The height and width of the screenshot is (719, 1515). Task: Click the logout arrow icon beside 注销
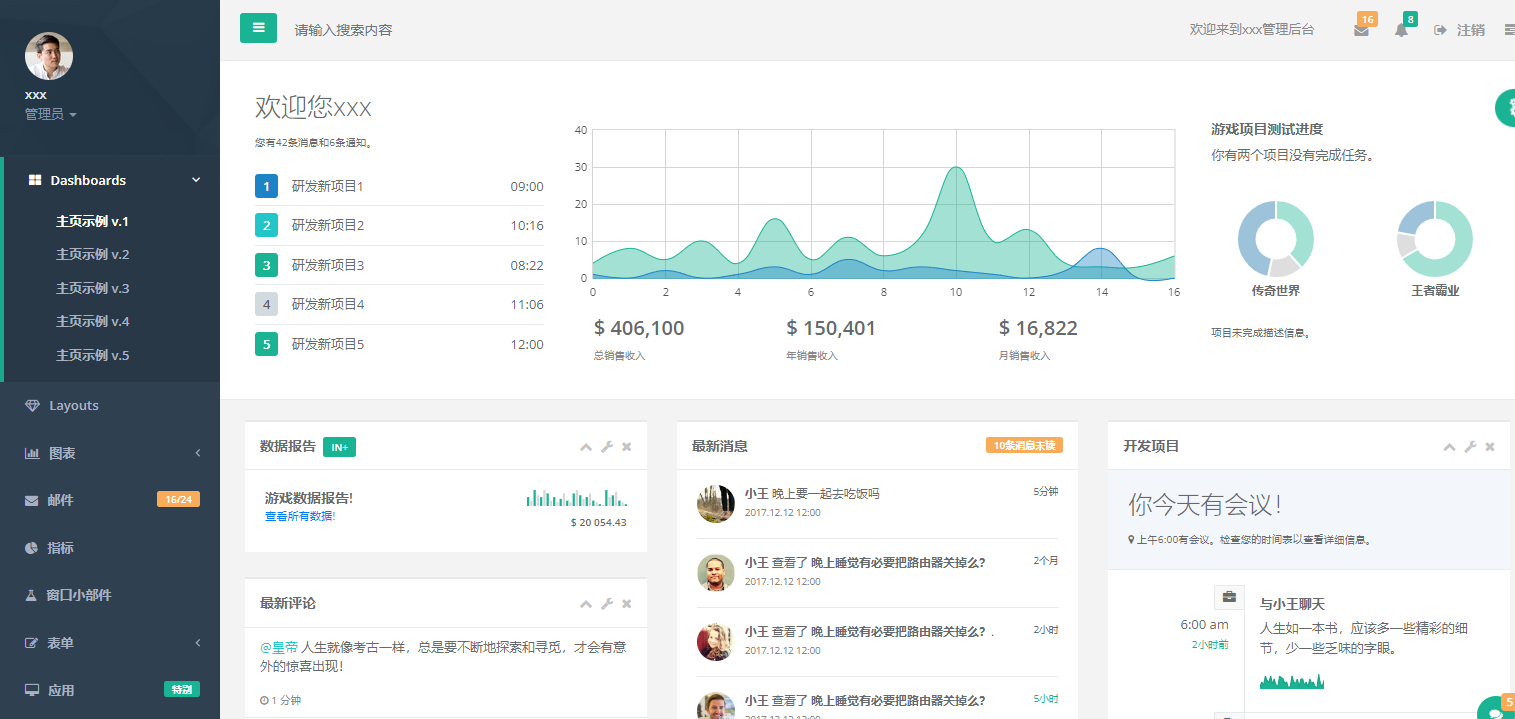click(1440, 30)
